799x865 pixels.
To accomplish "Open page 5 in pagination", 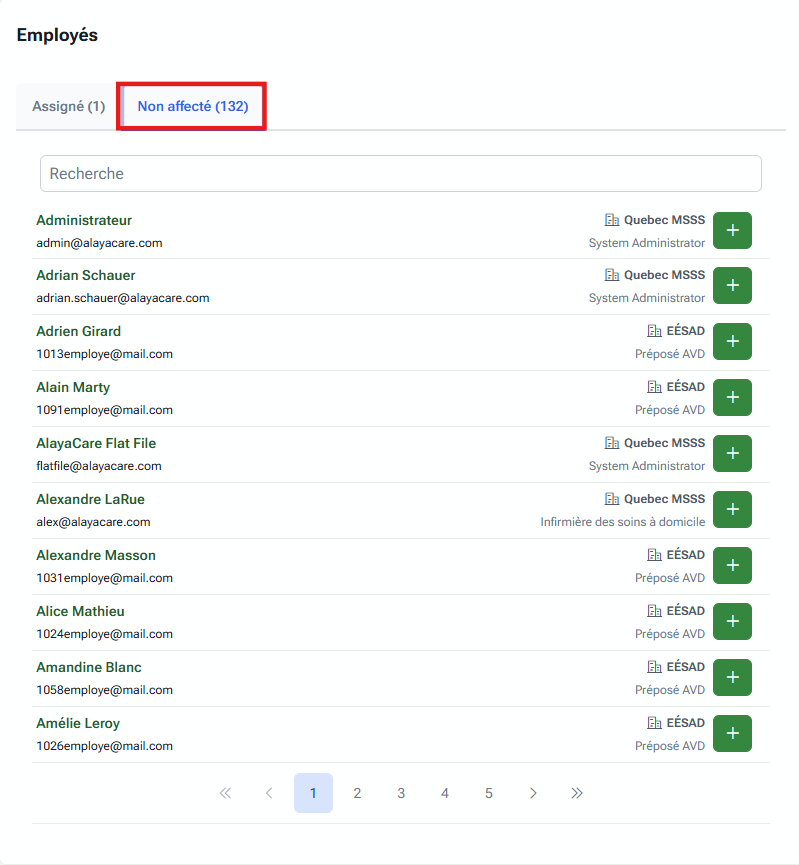I will point(489,793).
